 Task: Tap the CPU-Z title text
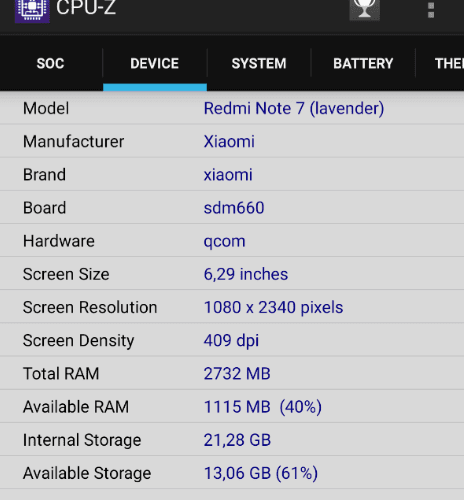tap(86, 8)
